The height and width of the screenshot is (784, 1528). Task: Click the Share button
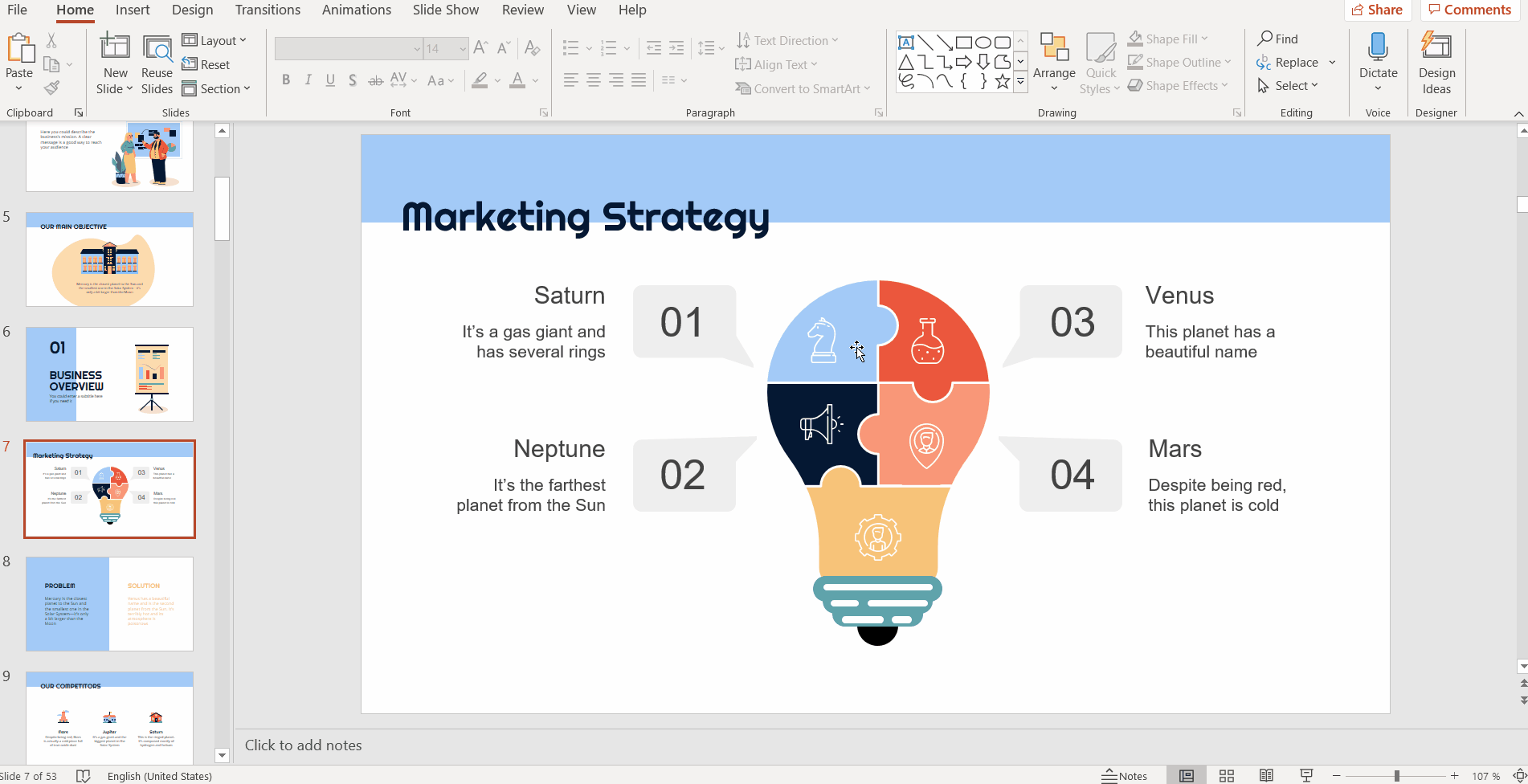click(x=1377, y=10)
